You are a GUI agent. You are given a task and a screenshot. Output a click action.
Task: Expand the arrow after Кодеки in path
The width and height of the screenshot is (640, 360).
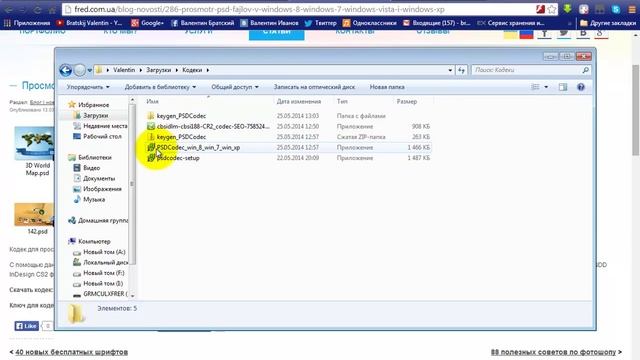pos(208,70)
